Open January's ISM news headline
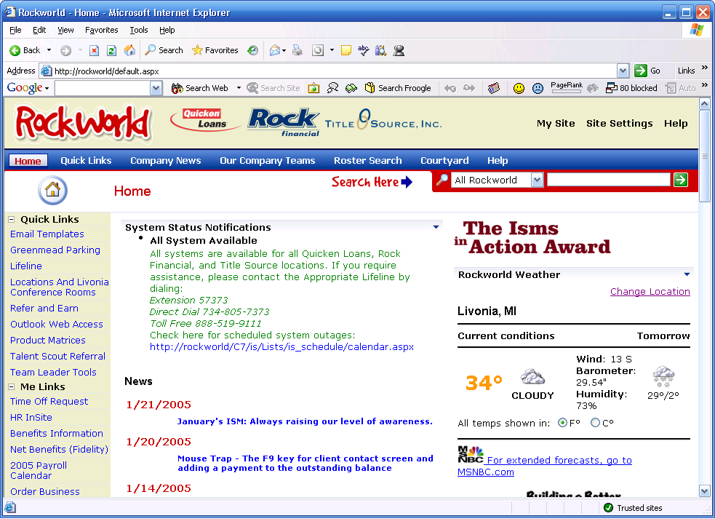Image resolution: width=715 pixels, height=519 pixels. coord(305,421)
